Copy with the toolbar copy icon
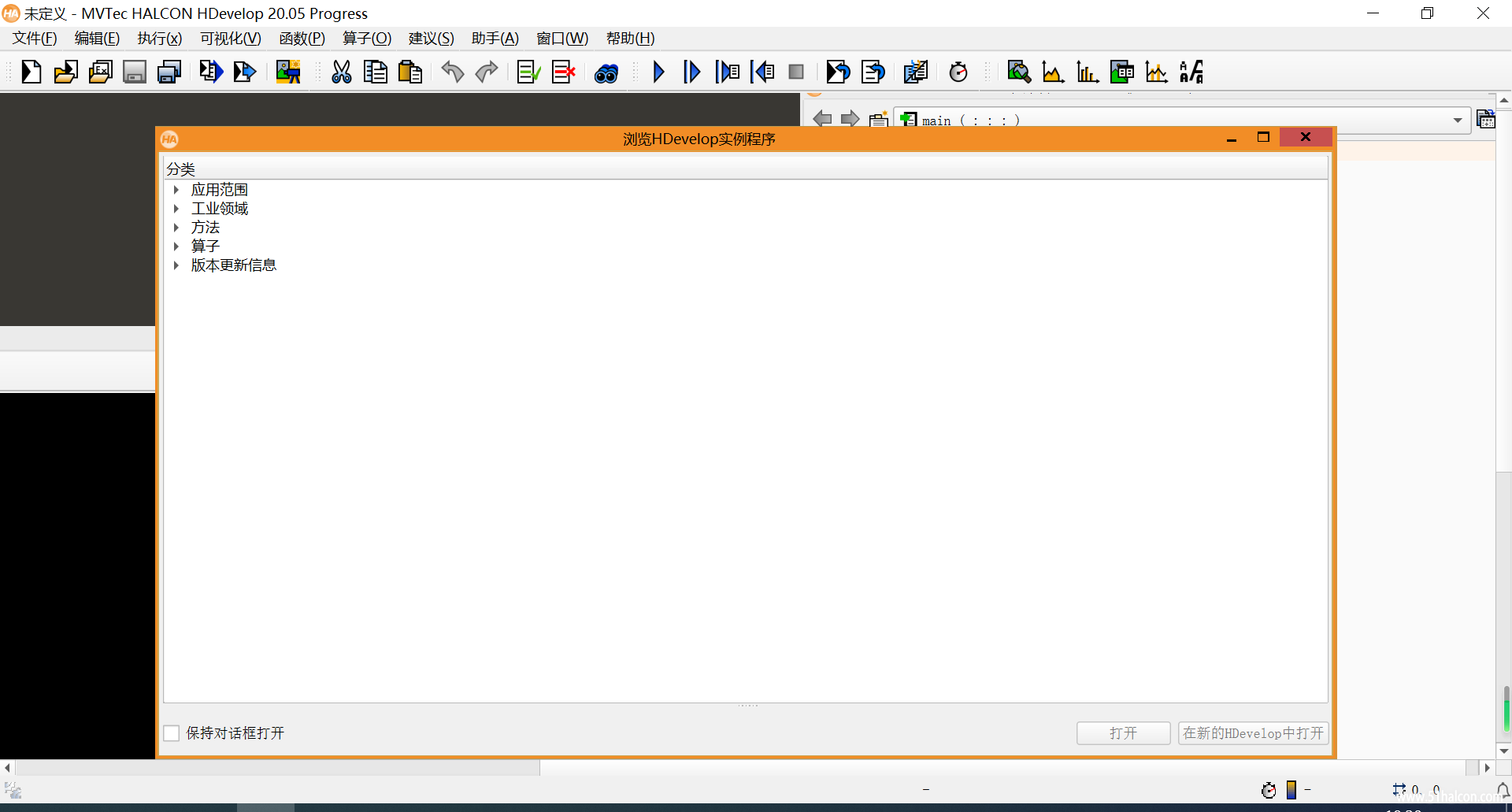This screenshot has width=1512, height=812. click(376, 72)
